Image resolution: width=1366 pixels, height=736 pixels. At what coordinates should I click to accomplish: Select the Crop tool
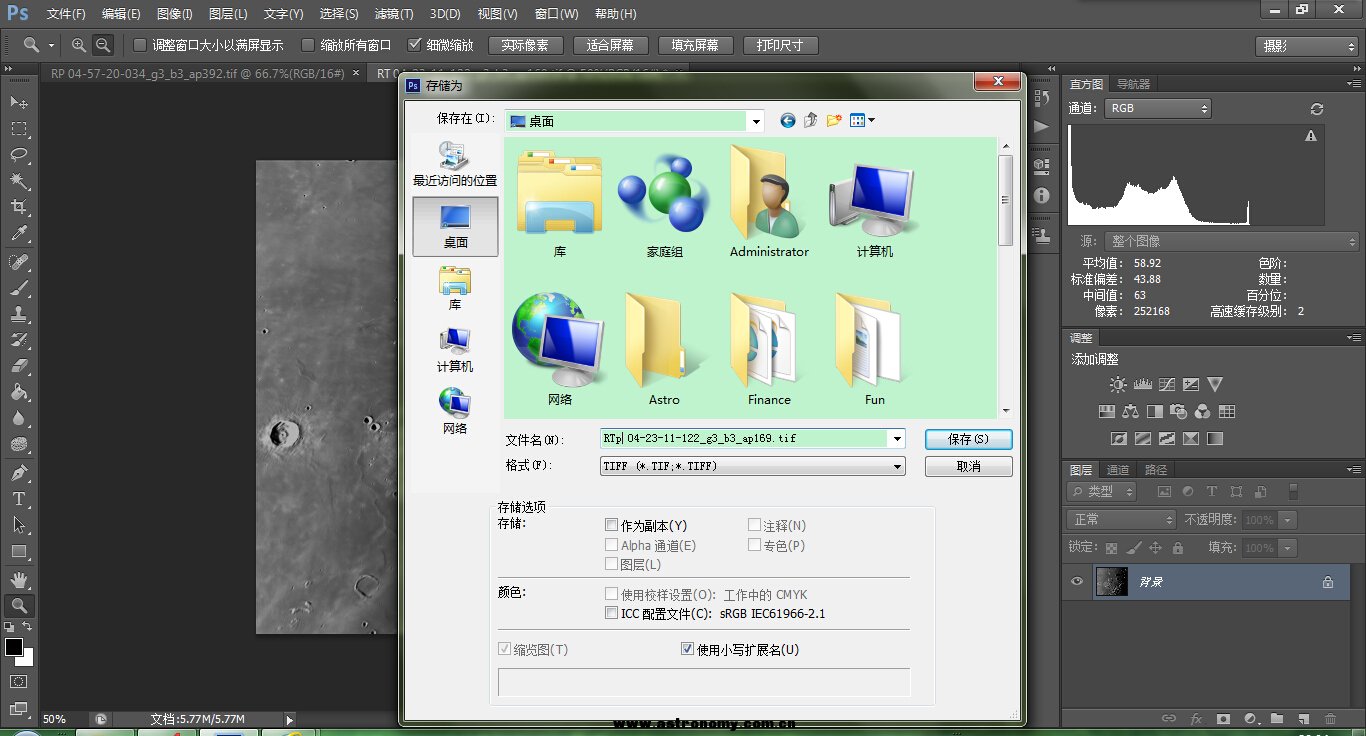click(19, 207)
